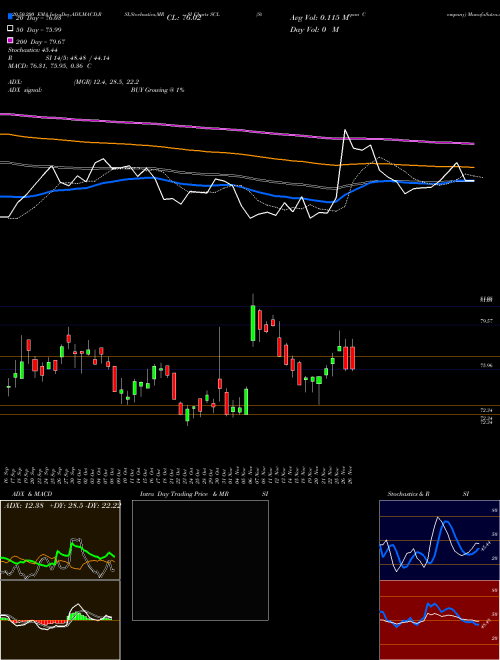500x660 pixels.
Task: Click the 'Intra Day Trading Price & MR' title
Action: [x=184, y=494]
